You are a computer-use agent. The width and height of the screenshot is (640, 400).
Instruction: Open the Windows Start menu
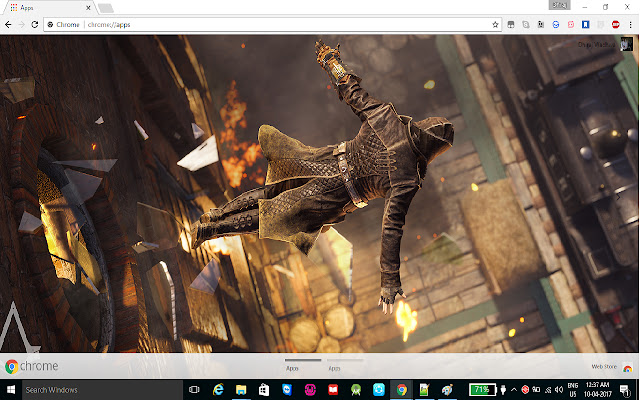click(11, 390)
